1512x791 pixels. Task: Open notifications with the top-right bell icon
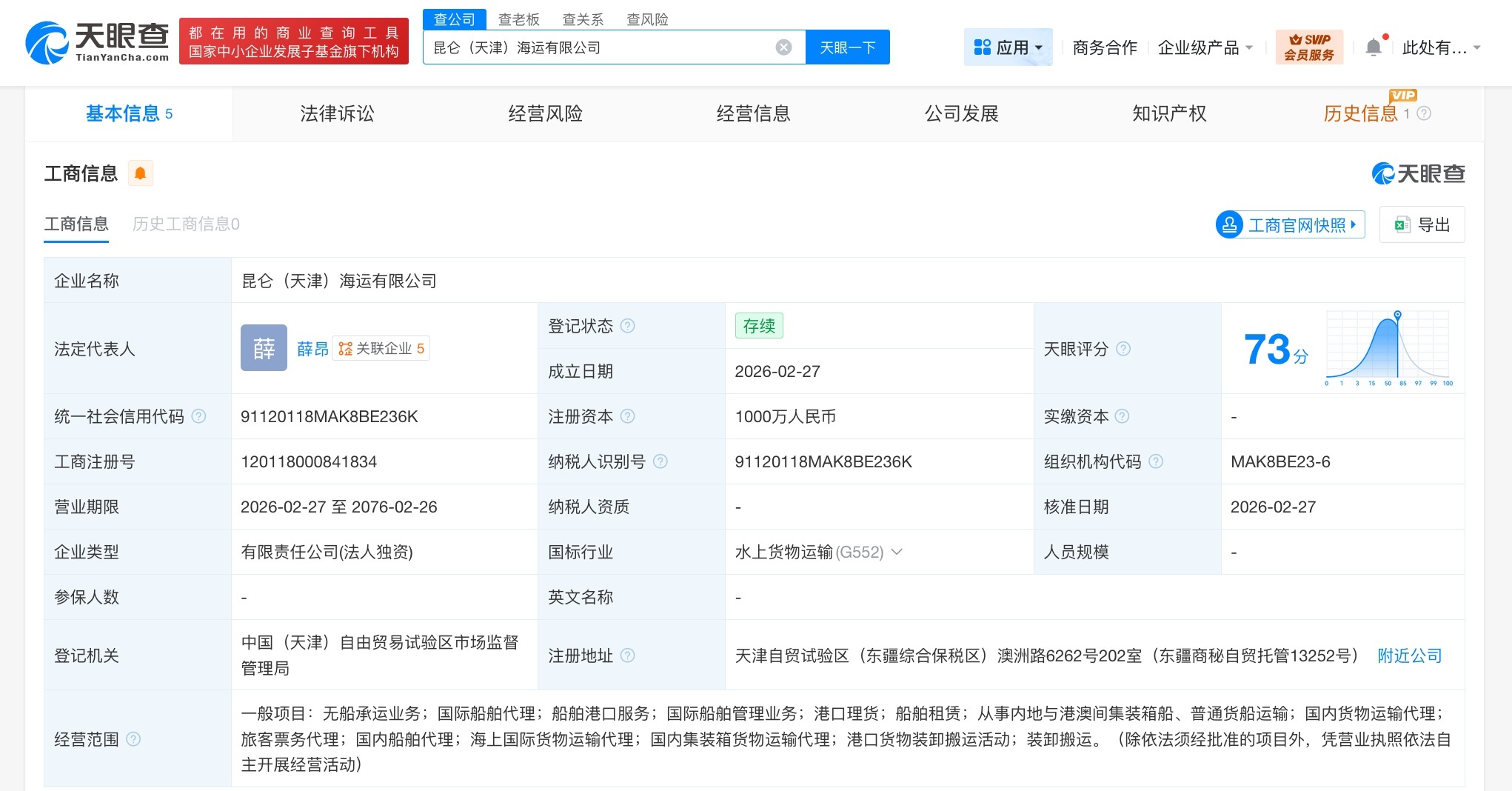(x=1374, y=46)
